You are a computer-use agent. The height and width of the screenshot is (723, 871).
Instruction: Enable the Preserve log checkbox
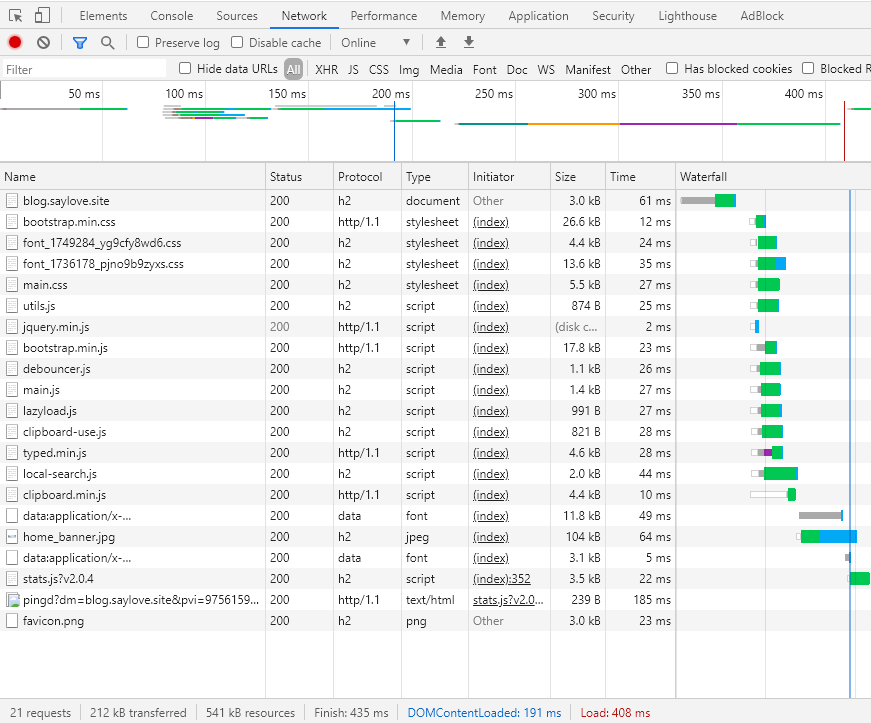[143, 43]
